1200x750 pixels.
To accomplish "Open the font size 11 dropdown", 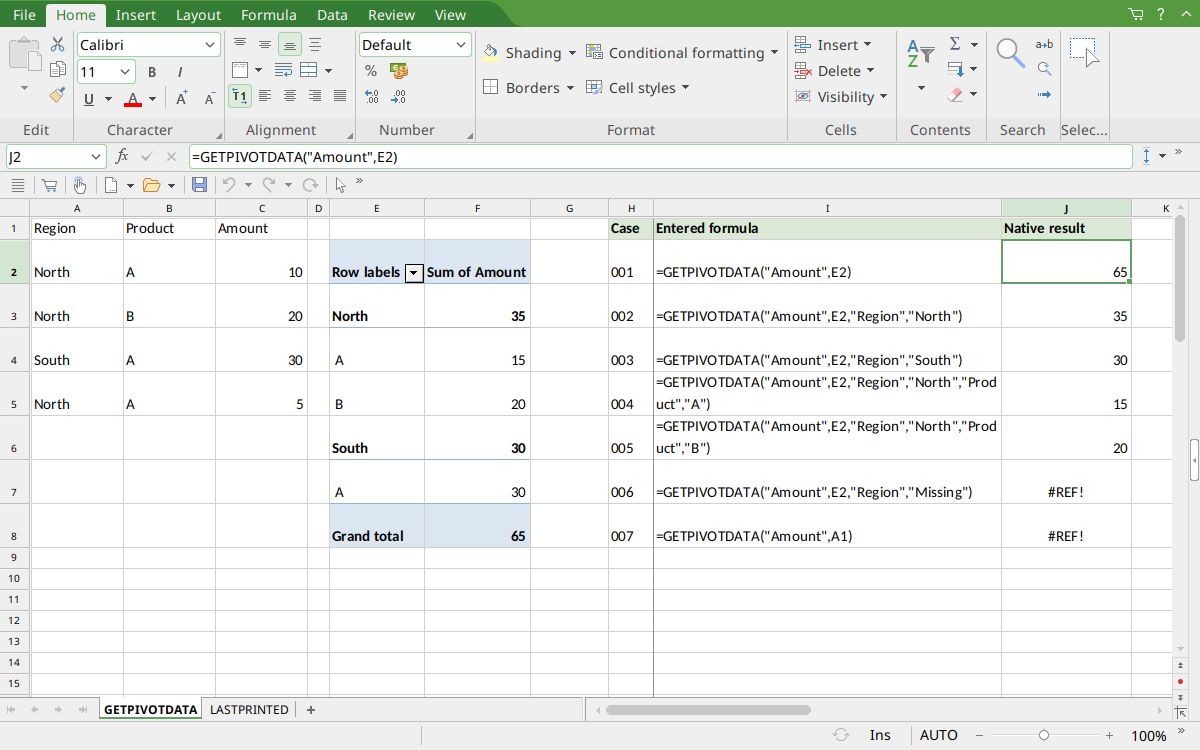I will pos(125,72).
